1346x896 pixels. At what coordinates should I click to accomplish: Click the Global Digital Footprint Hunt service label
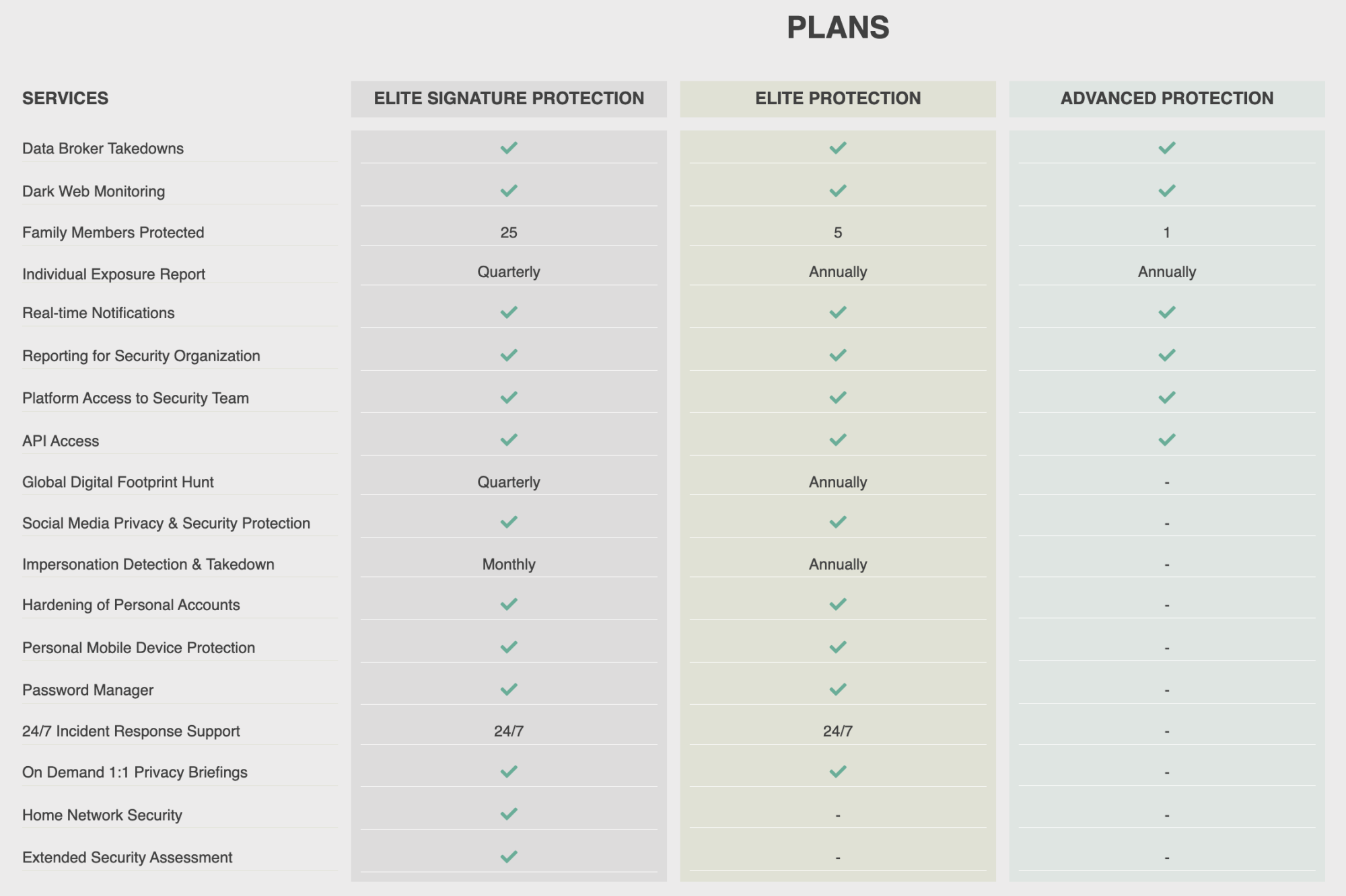pyautogui.click(x=118, y=482)
